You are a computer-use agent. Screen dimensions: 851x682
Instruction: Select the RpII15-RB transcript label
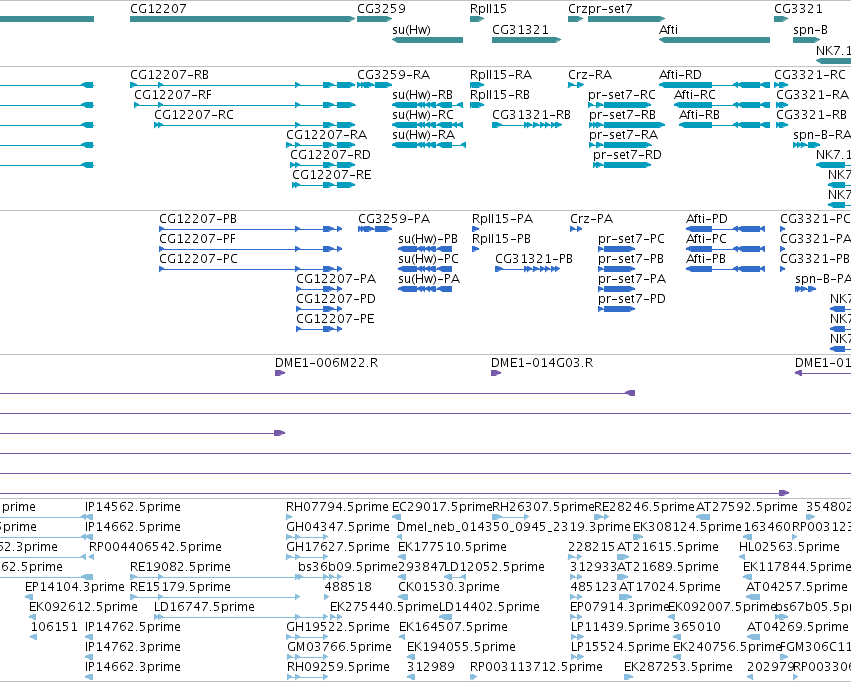click(500, 95)
